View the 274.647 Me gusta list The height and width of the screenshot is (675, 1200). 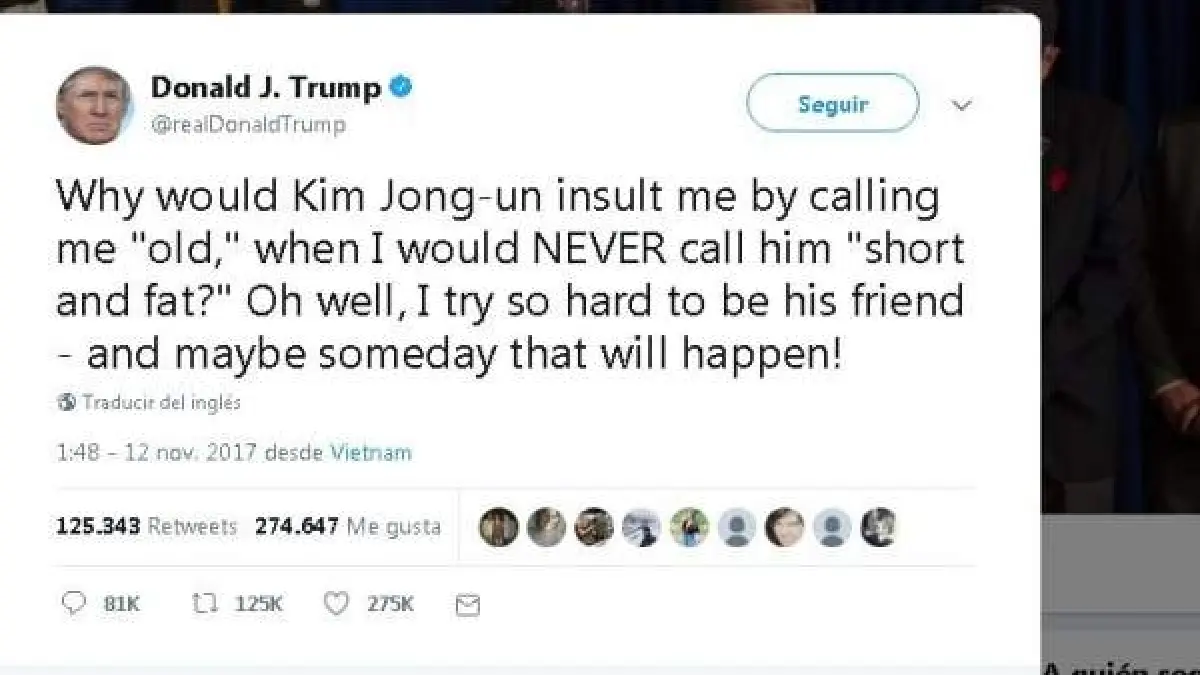pyautogui.click(x=348, y=526)
